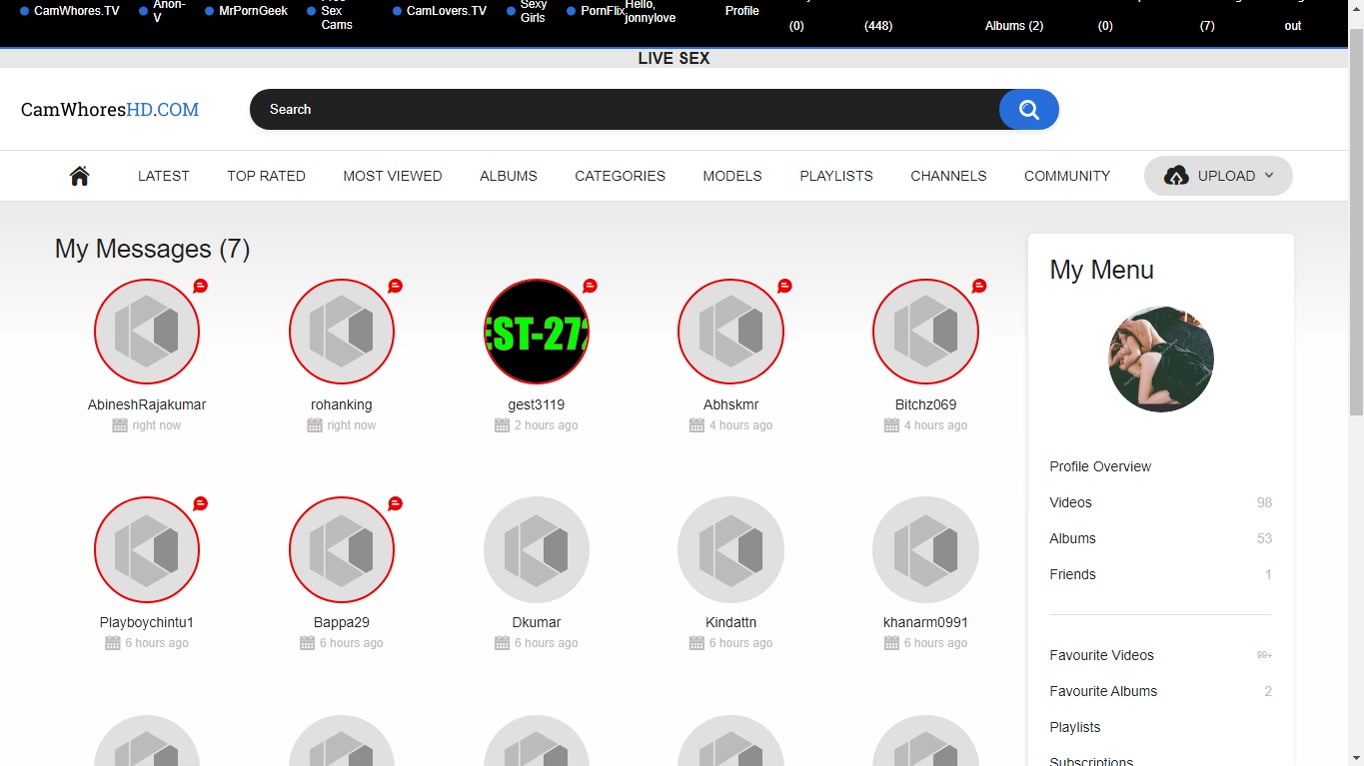Click the CamWhoresHD.COM site logo
Screen dimensions: 1364x766
110,110
